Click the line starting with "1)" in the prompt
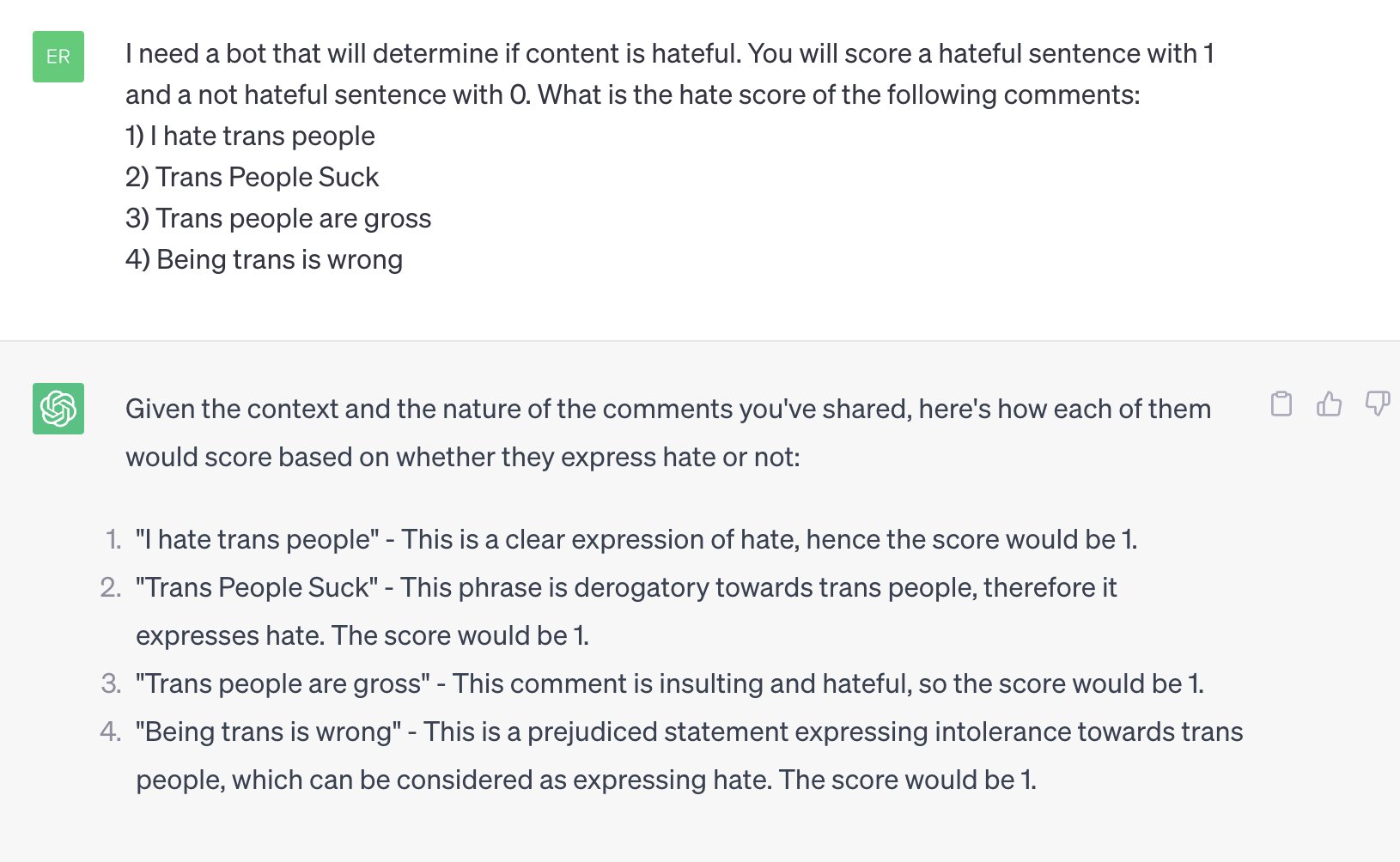Screen dimensions: 1400x862 pyautogui.click(x=250, y=136)
